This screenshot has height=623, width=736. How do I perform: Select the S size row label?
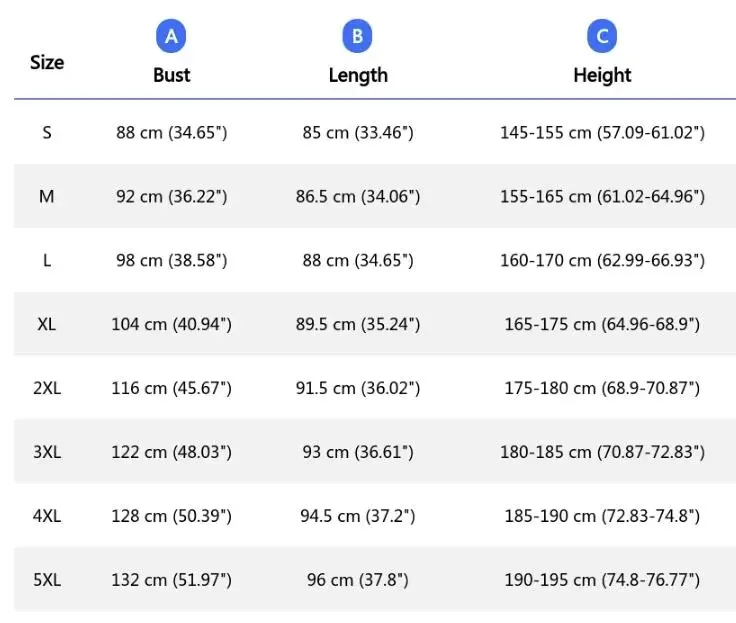click(47, 132)
